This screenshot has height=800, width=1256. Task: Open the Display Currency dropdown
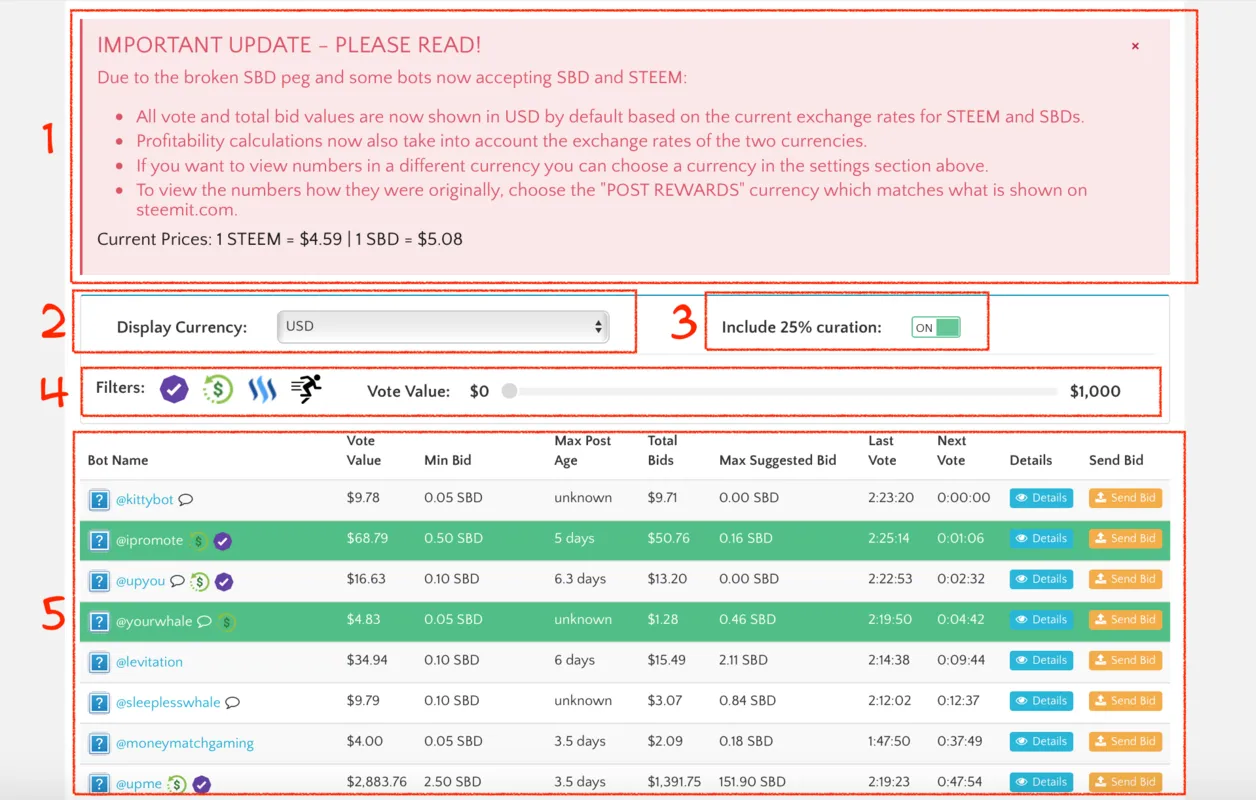(442, 326)
